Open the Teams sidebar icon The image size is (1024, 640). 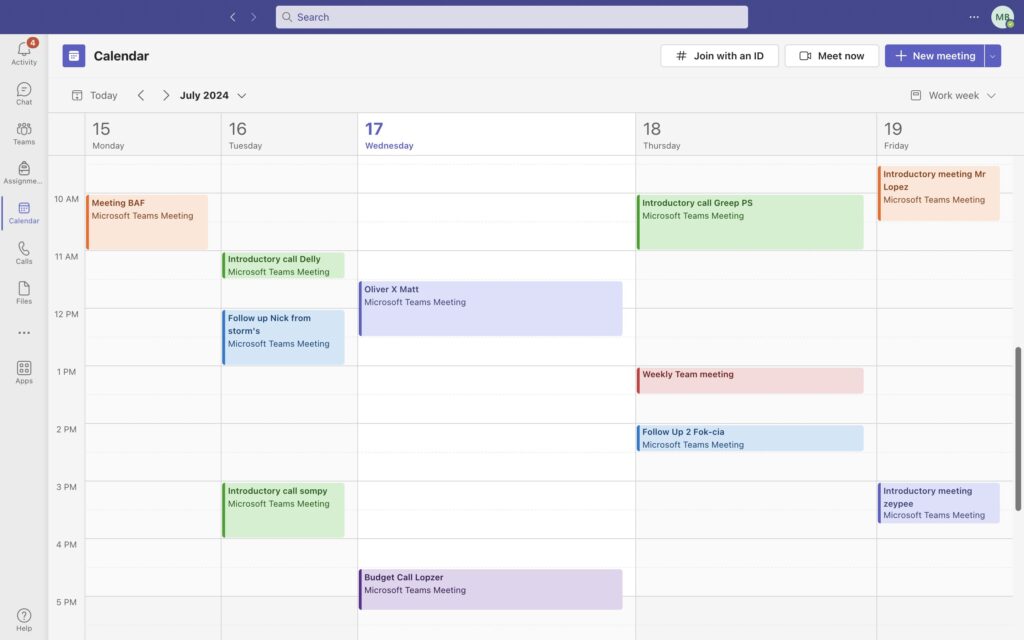(24, 133)
